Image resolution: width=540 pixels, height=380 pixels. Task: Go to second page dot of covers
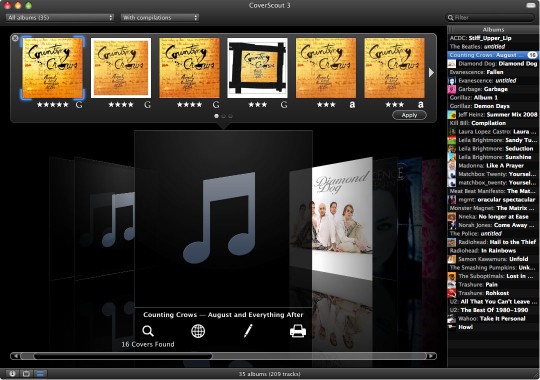point(224,116)
